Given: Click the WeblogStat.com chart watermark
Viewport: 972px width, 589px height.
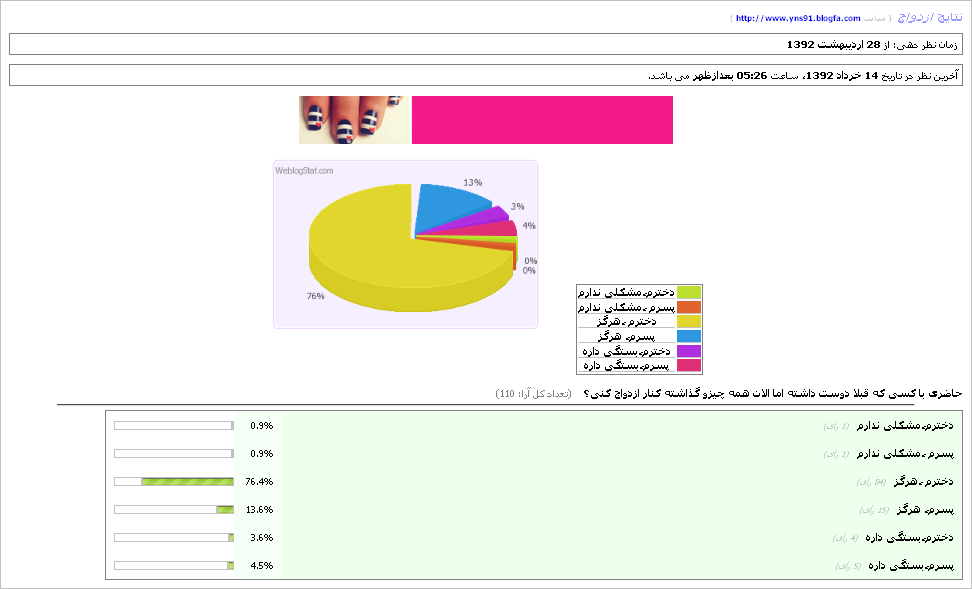Looking at the screenshot, I should (x=304, y=171).
